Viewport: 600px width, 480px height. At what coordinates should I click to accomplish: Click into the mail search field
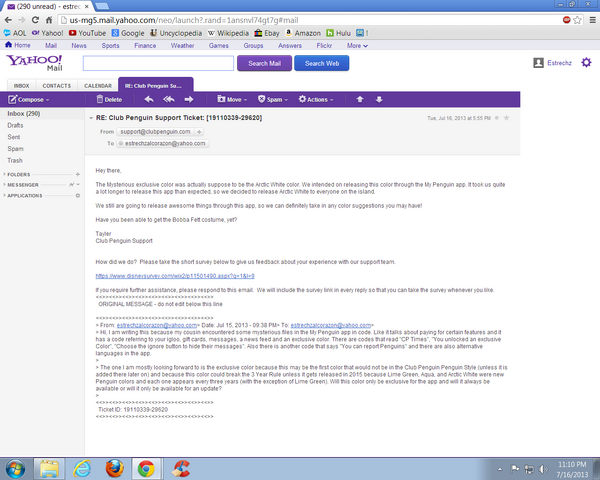[x=158, y=63]
